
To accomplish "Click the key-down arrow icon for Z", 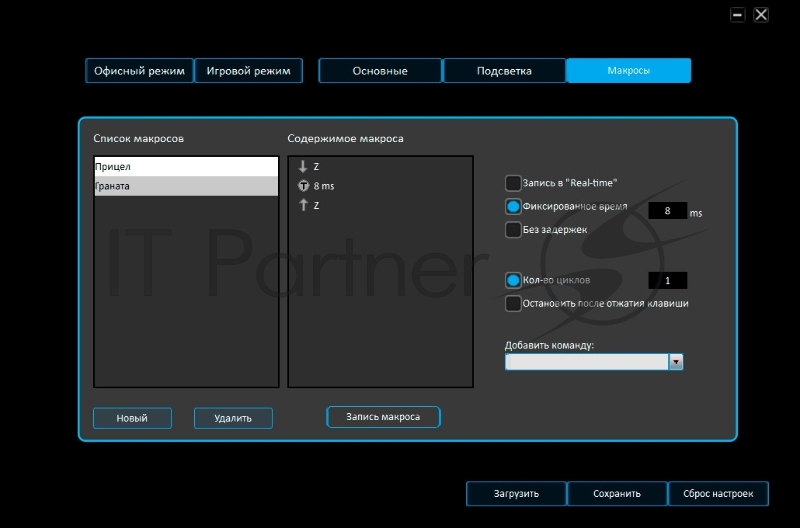I will pyautogui.click(x=303, y=167).
